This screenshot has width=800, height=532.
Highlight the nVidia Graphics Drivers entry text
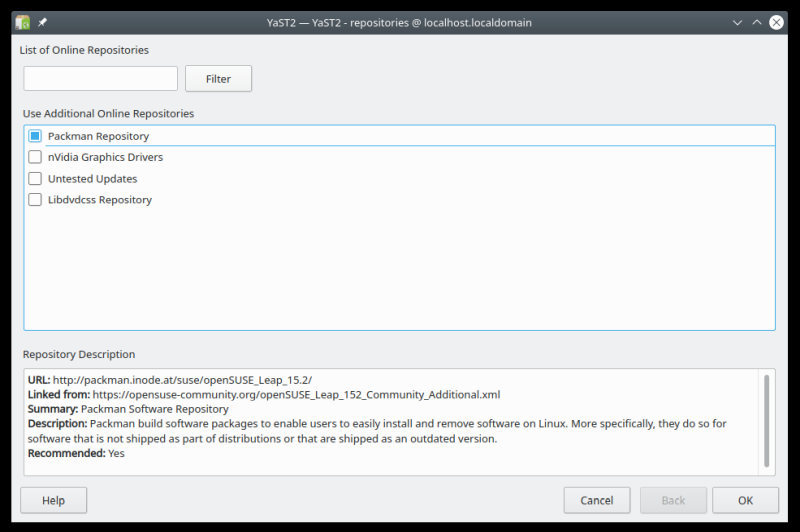tap(105, 157)
